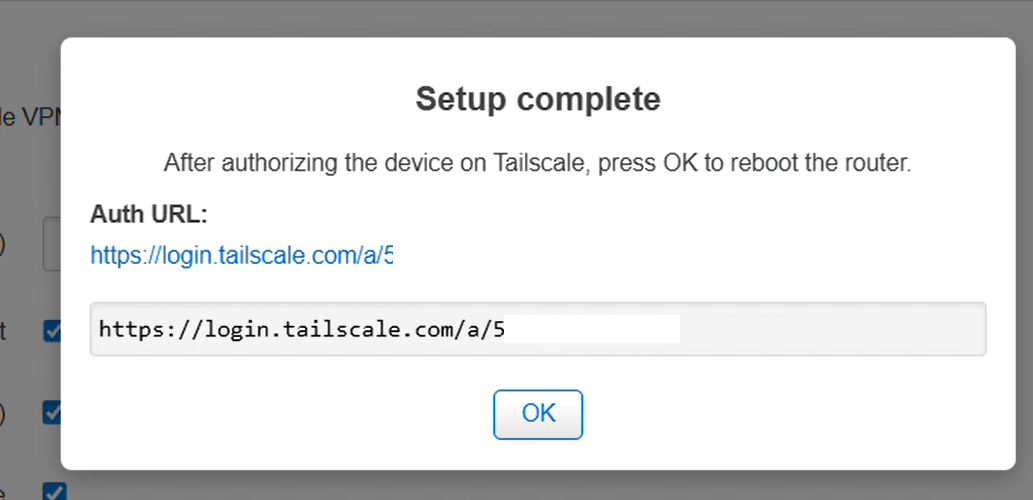The image size is (1033, 500).
Task: Click the word 'Setup' in the dialog title
Action: click(x=458, y=99)
